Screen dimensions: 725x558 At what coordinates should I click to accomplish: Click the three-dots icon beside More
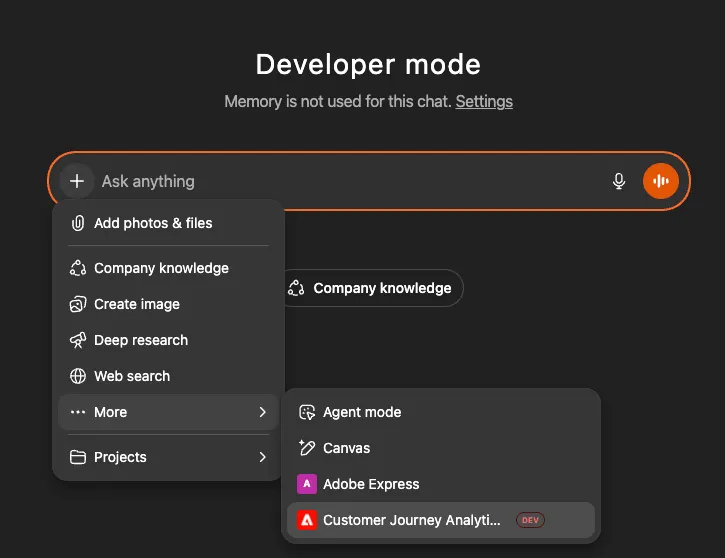(x=78, y=412)
